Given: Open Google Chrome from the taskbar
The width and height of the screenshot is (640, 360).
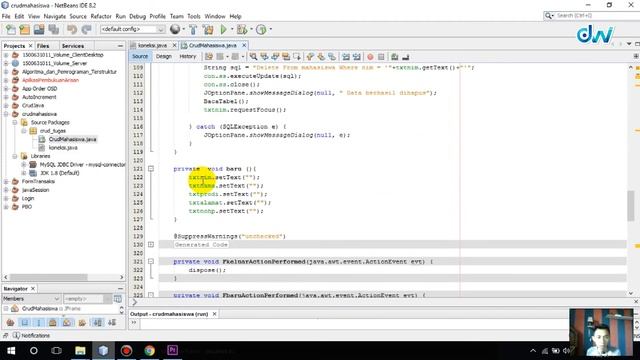Looking at the screenshot, I should click(149, 350).
